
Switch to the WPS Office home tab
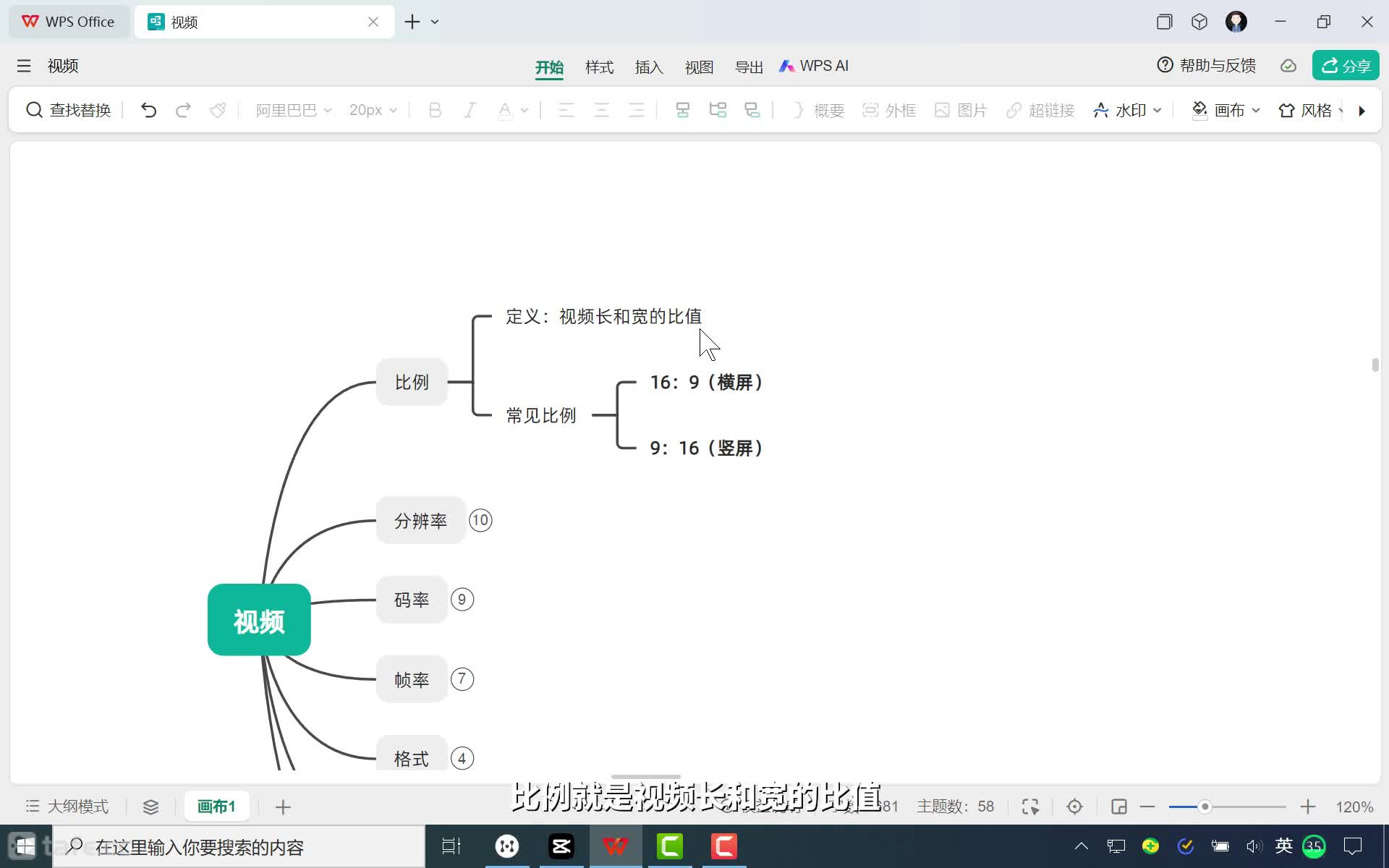[69, 22]
